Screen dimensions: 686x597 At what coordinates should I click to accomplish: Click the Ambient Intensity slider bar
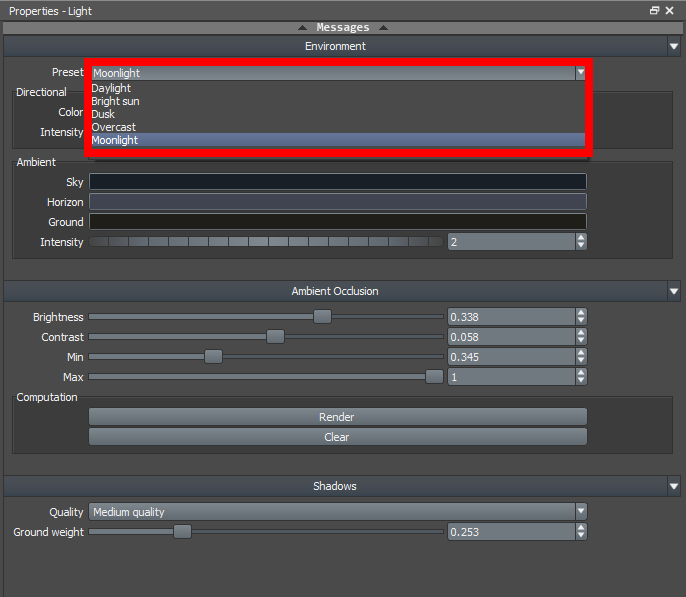point(266,242)
